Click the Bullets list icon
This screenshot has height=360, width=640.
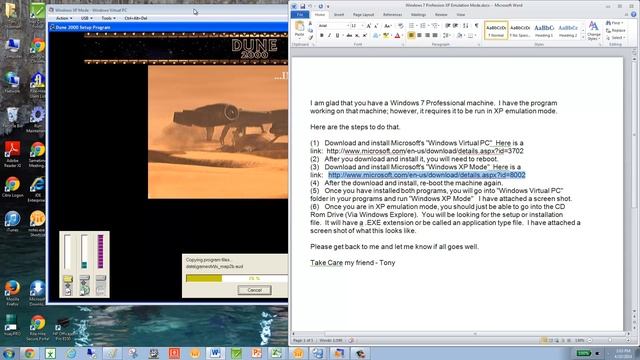(412, 26)
